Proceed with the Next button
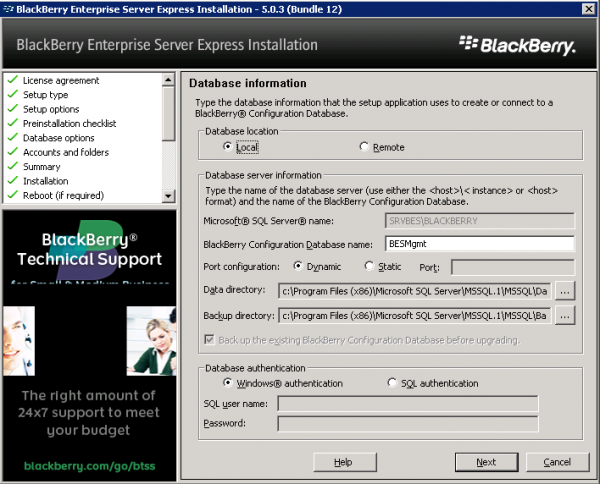The height and width of the screenshot is (484, 600). tap(487, 462)
